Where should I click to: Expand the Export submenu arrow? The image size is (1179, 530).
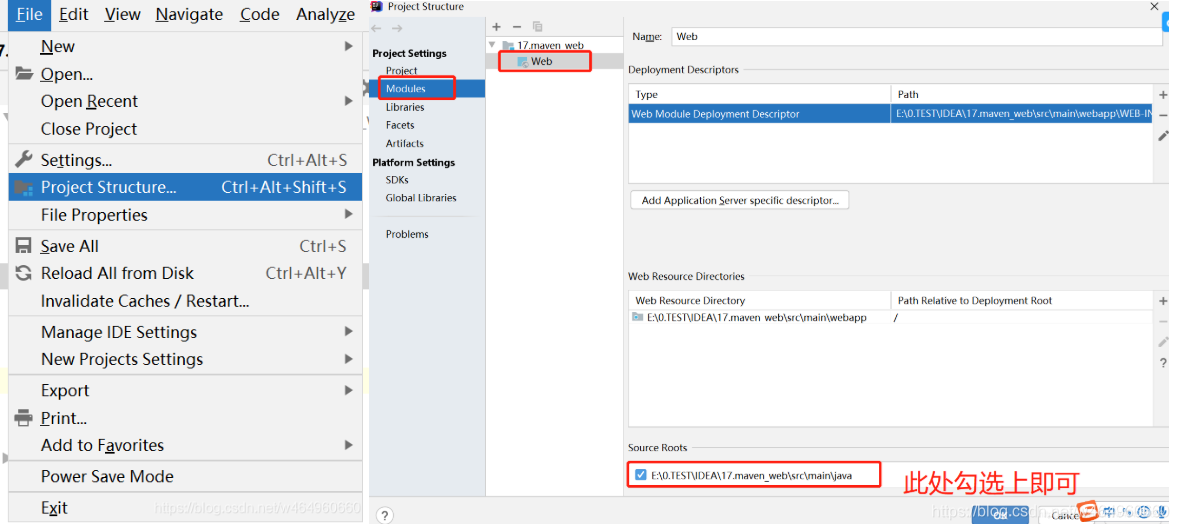348,390
